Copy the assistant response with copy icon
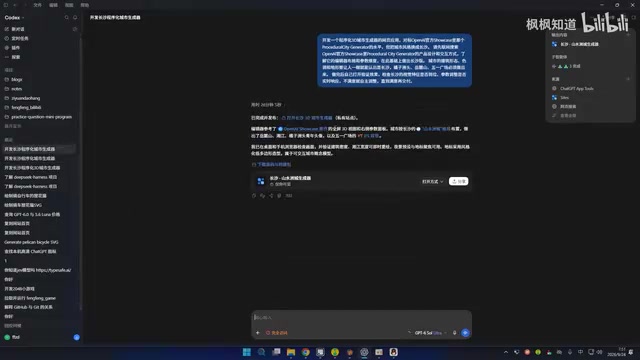 [x=254, y=196]
